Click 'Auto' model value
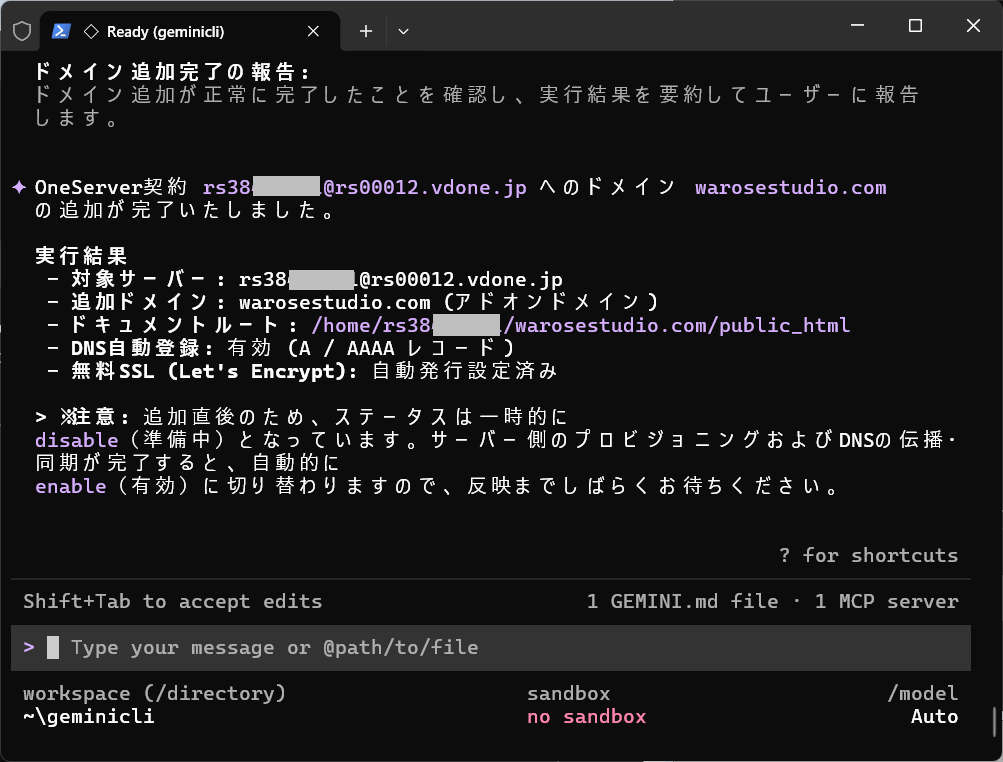Viewport: 1003px width, 762px height. 934,717
